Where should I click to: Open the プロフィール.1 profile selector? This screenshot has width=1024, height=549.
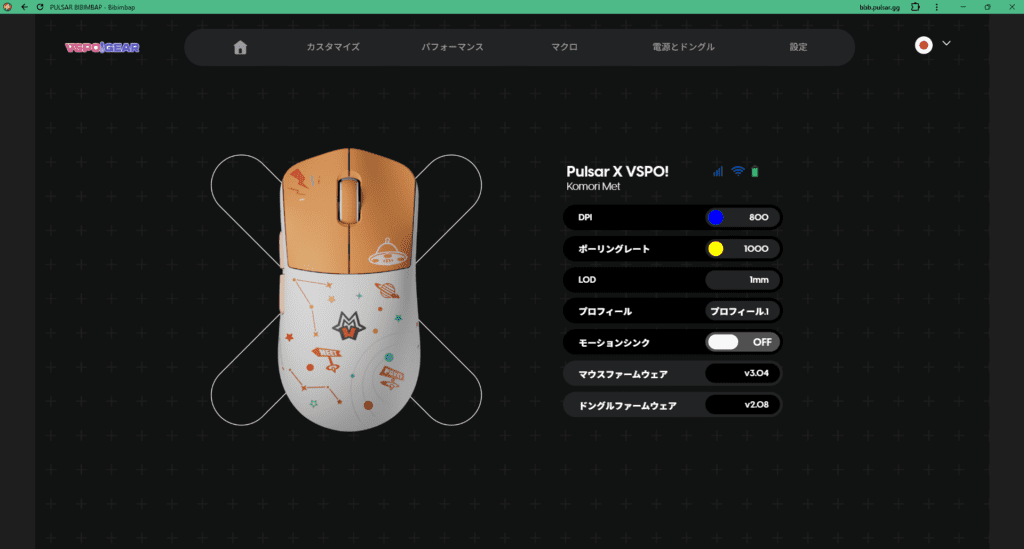coord(741,311)
